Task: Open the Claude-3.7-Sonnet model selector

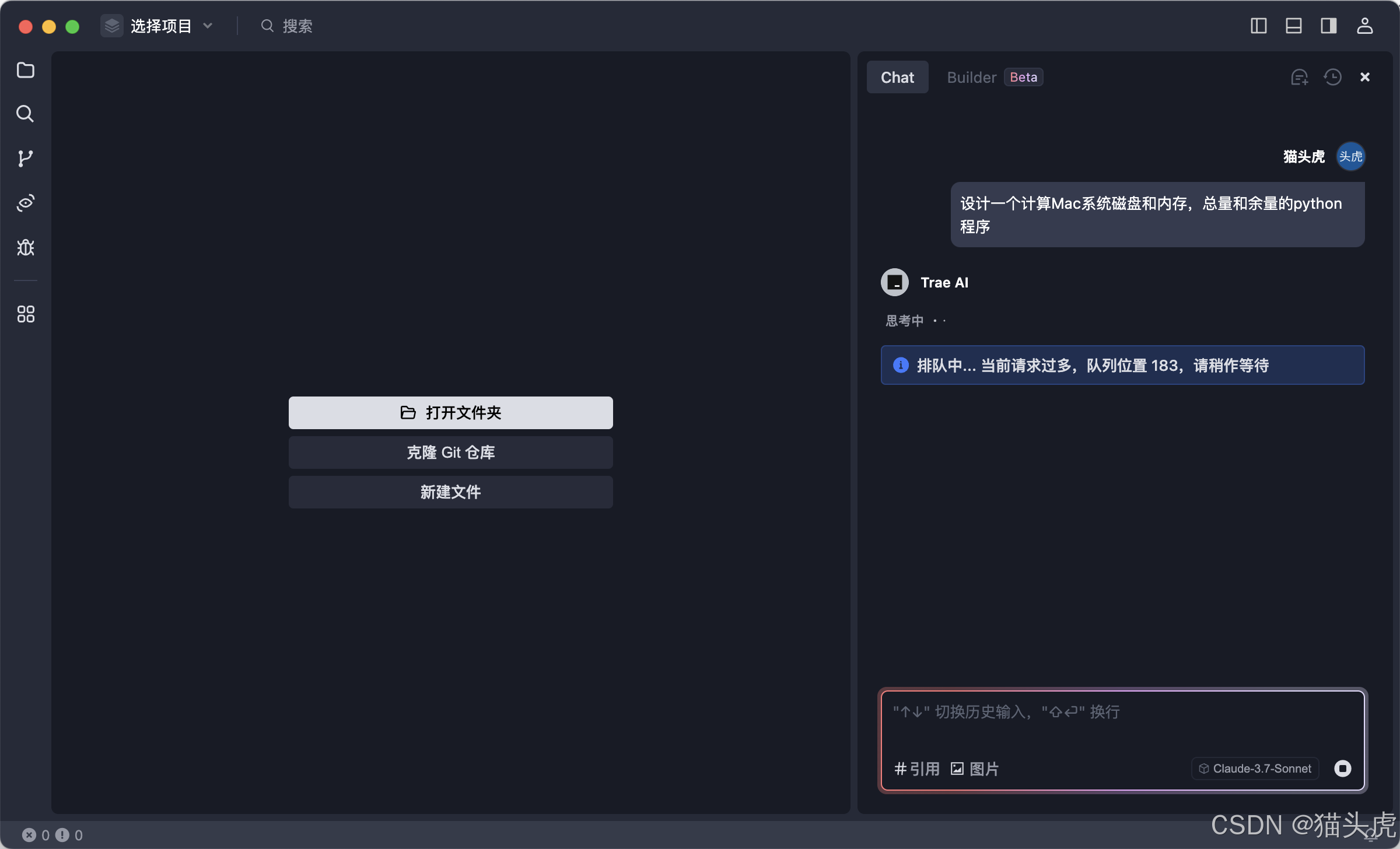Action: pos(1255,769)
